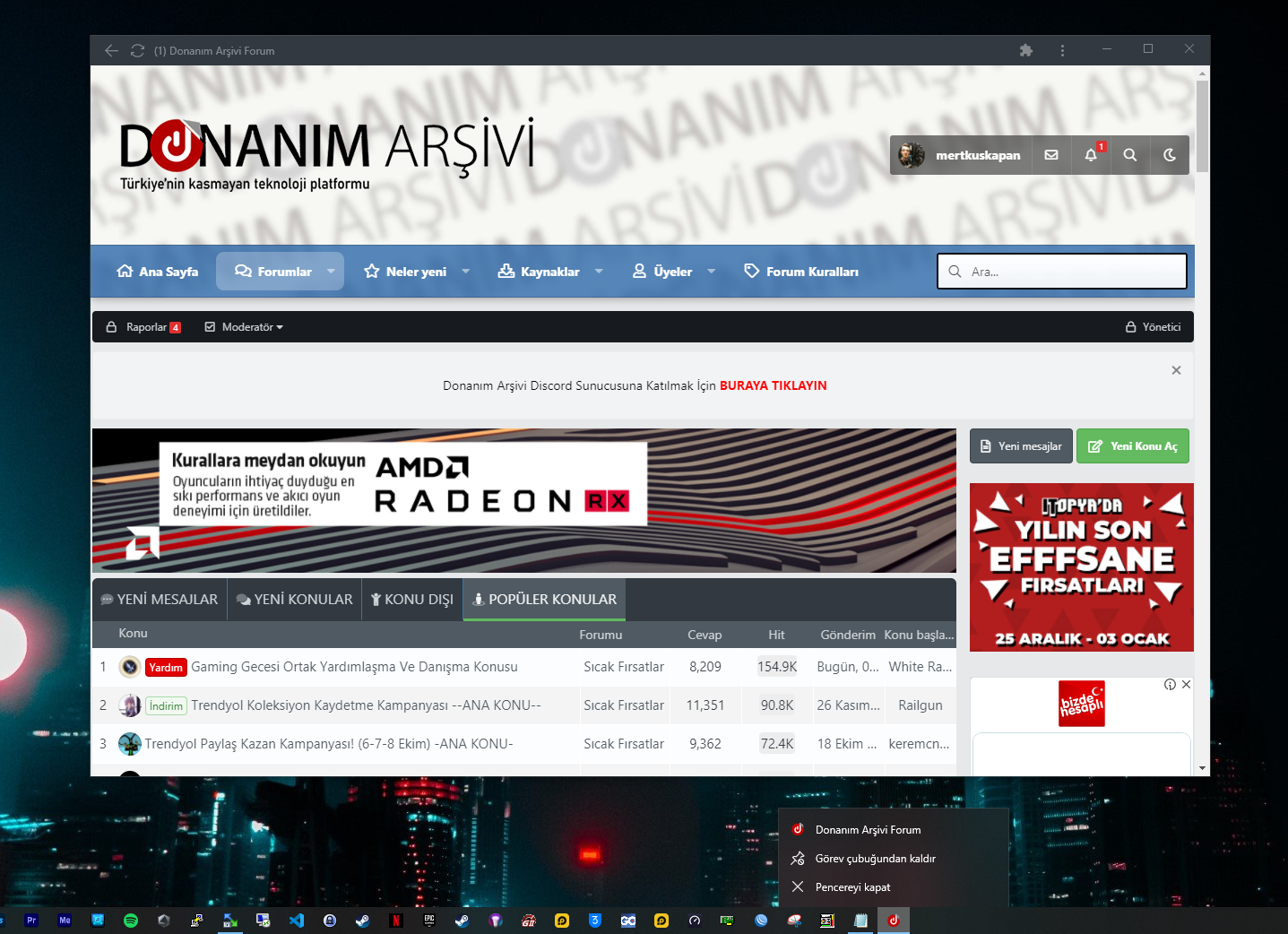Click the header search magnifier icon

coord(1130,155)
